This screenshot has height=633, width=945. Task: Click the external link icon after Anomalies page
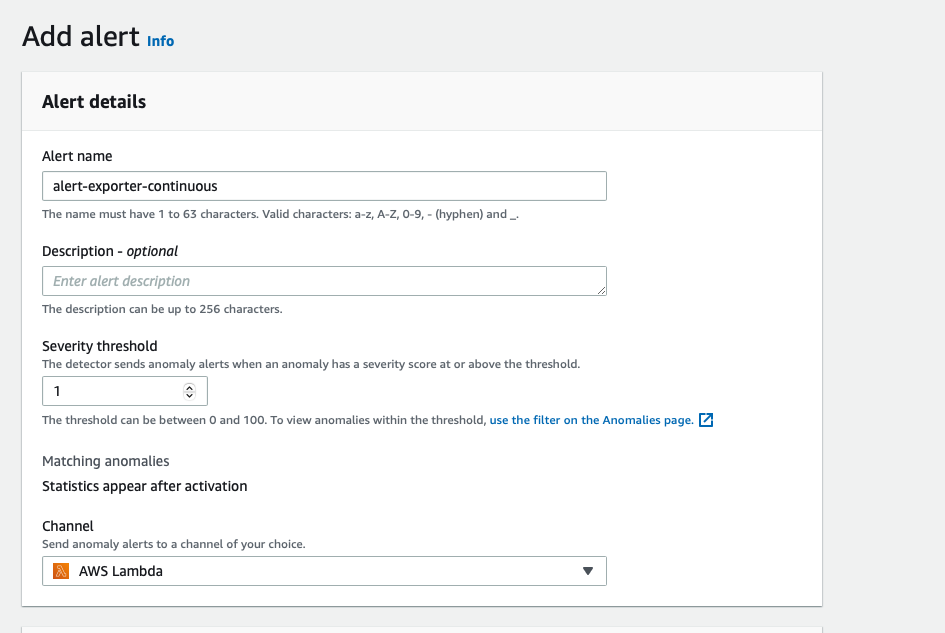(x=706, y=420)
